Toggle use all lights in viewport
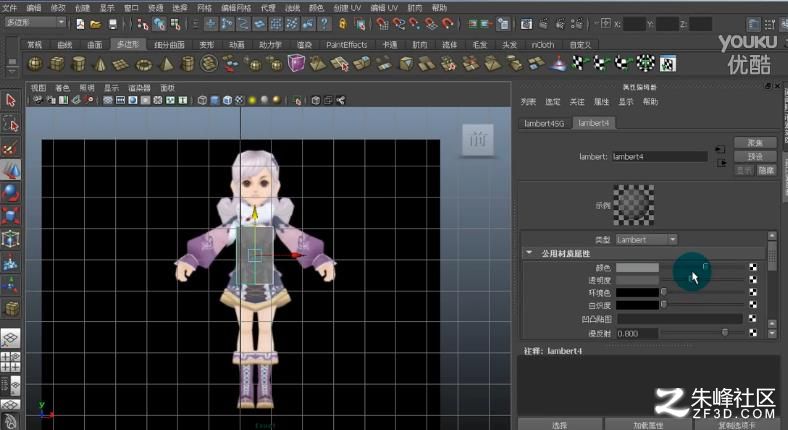Image resolution: width=788 pixels, height=430 pixels. point(252,100)
